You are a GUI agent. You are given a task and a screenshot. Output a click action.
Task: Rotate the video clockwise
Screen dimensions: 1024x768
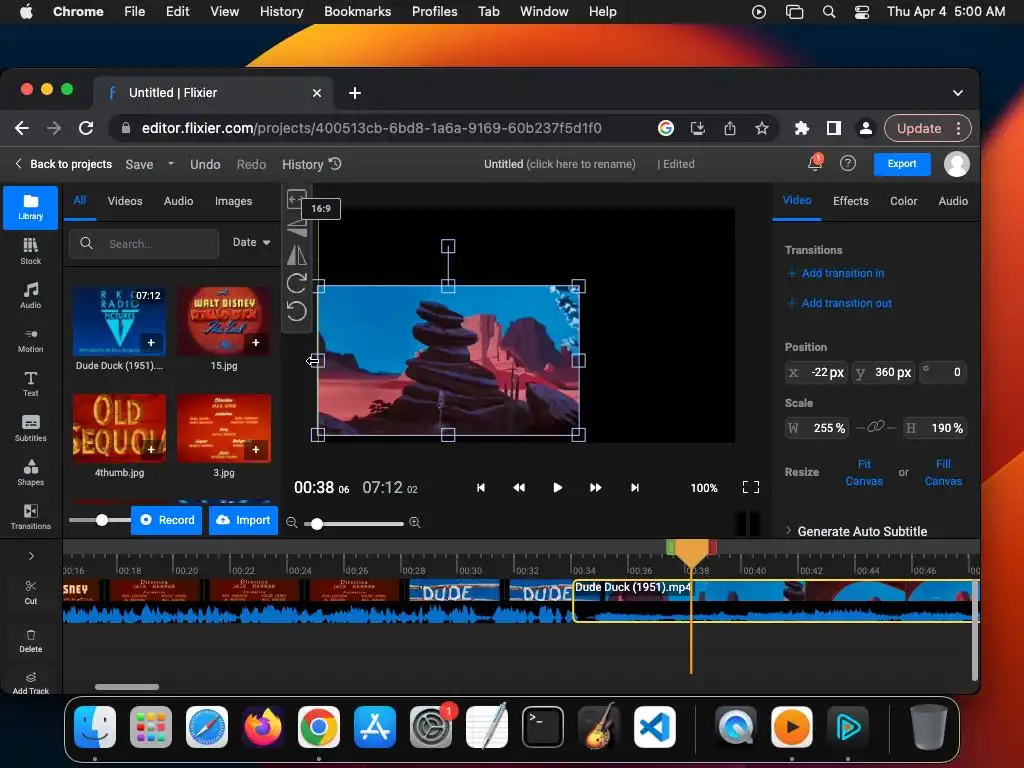(296, 283)
